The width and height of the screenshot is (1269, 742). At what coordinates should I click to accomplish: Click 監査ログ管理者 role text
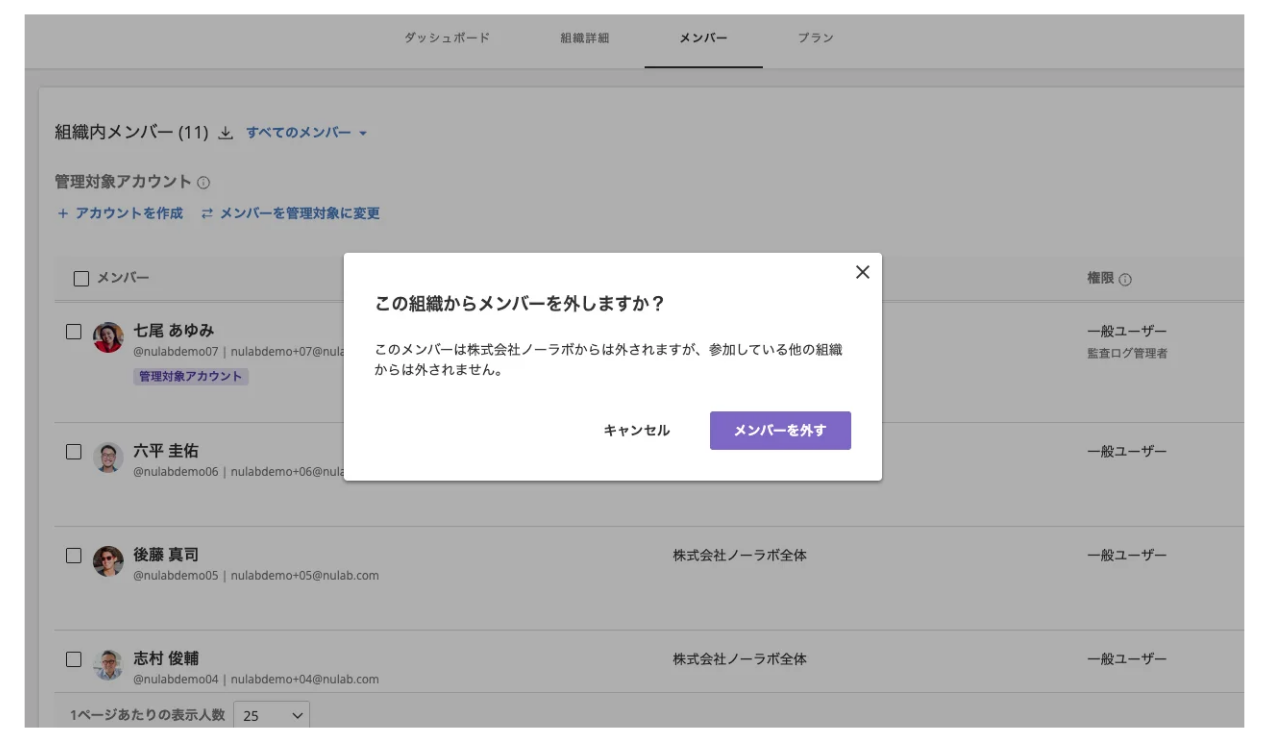point(1127,353)
